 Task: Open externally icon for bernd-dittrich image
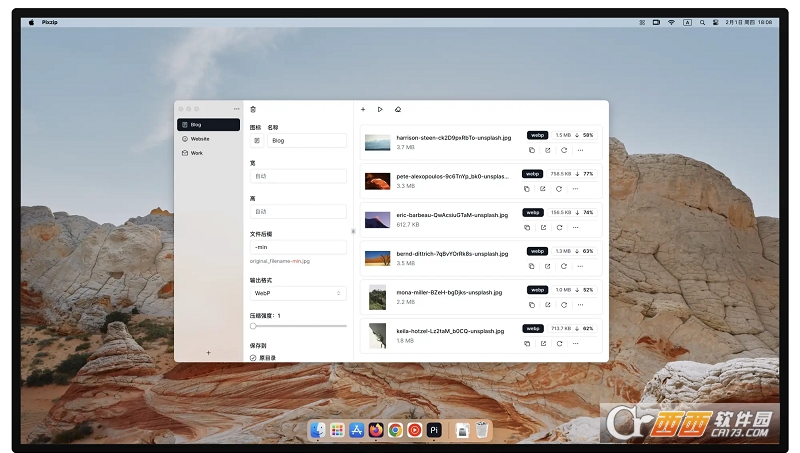coord(547,266)
